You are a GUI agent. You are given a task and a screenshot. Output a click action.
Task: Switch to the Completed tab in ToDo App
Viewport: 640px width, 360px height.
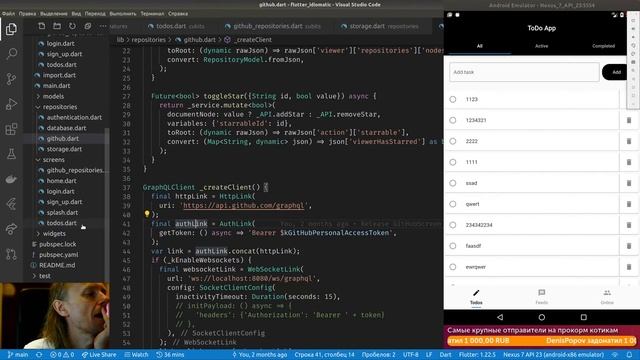point(603,46)
